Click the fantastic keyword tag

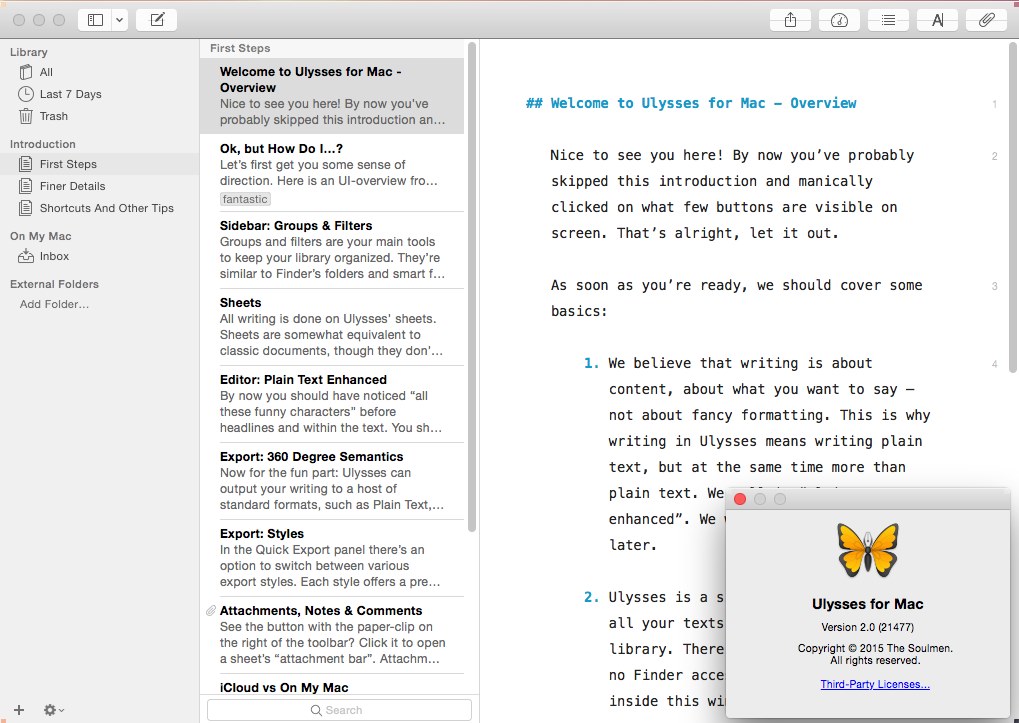click(x=245, y=199)
